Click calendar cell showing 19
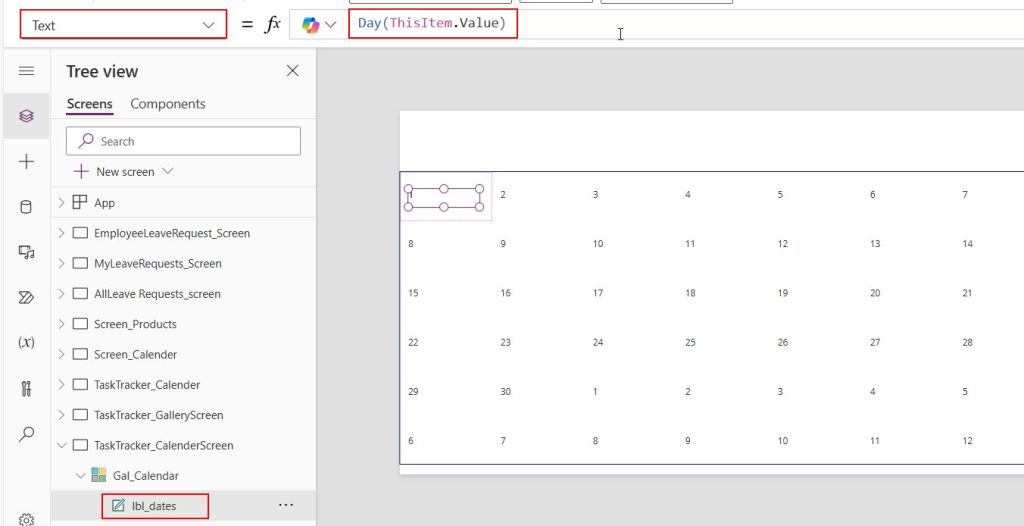Image resolution: width=1024 pixels, height=526 pixels. pyautogui.click(x=782, y=293)
